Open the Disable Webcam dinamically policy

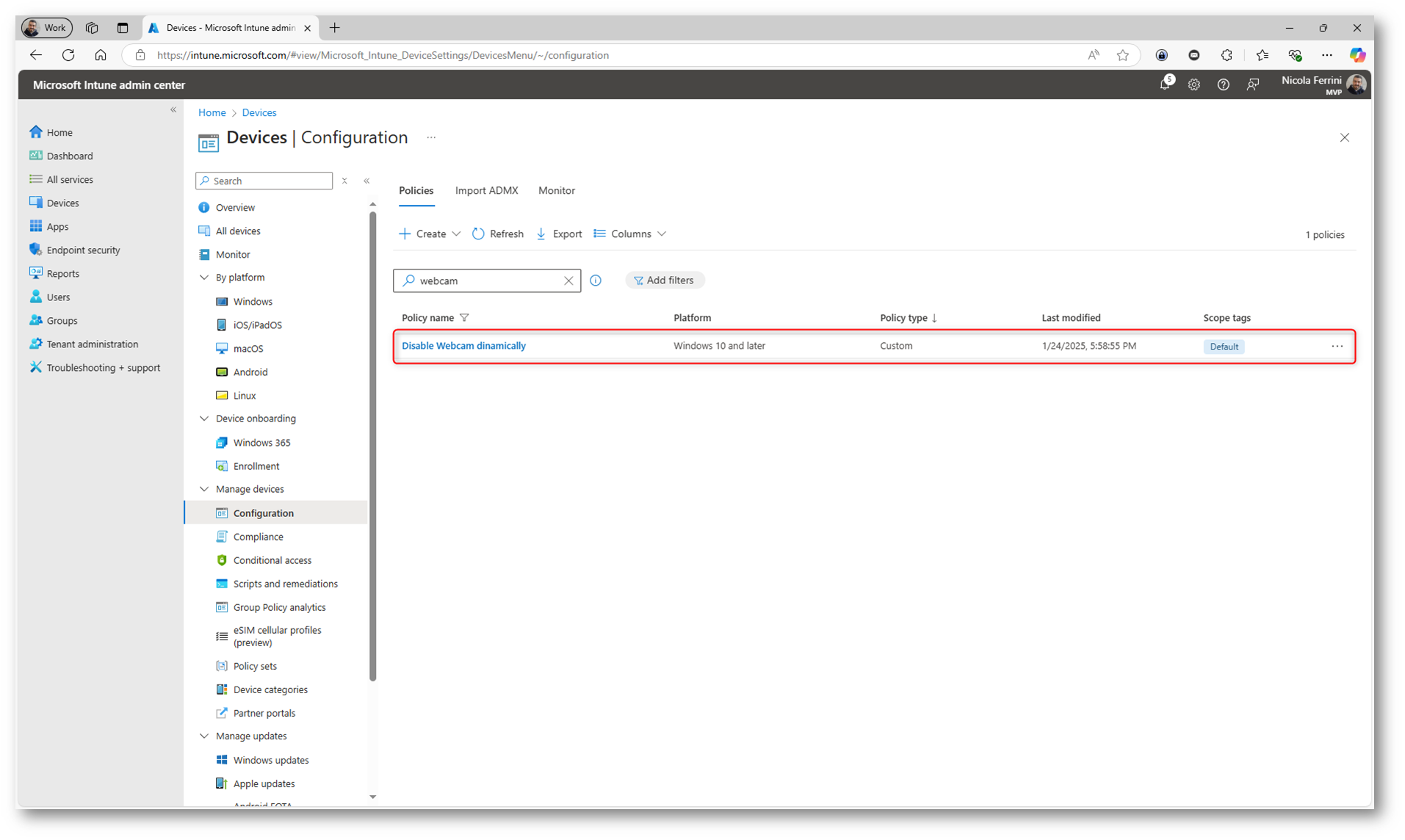[x=463, y=346]
